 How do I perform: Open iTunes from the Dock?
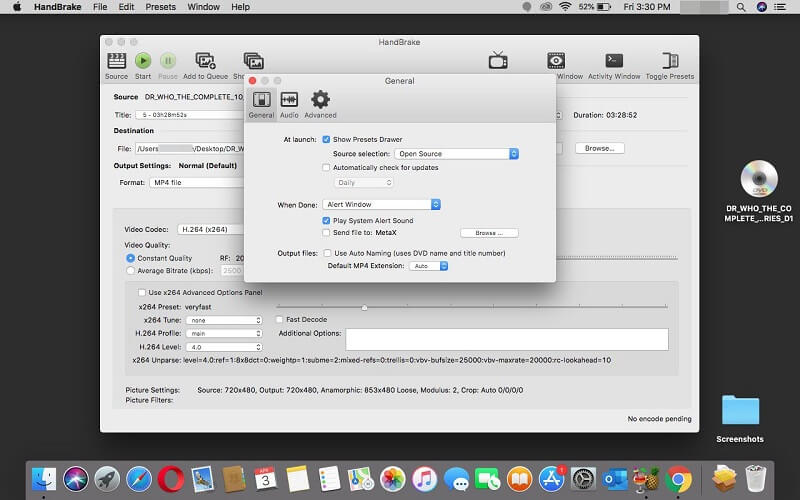coord(424,479)
